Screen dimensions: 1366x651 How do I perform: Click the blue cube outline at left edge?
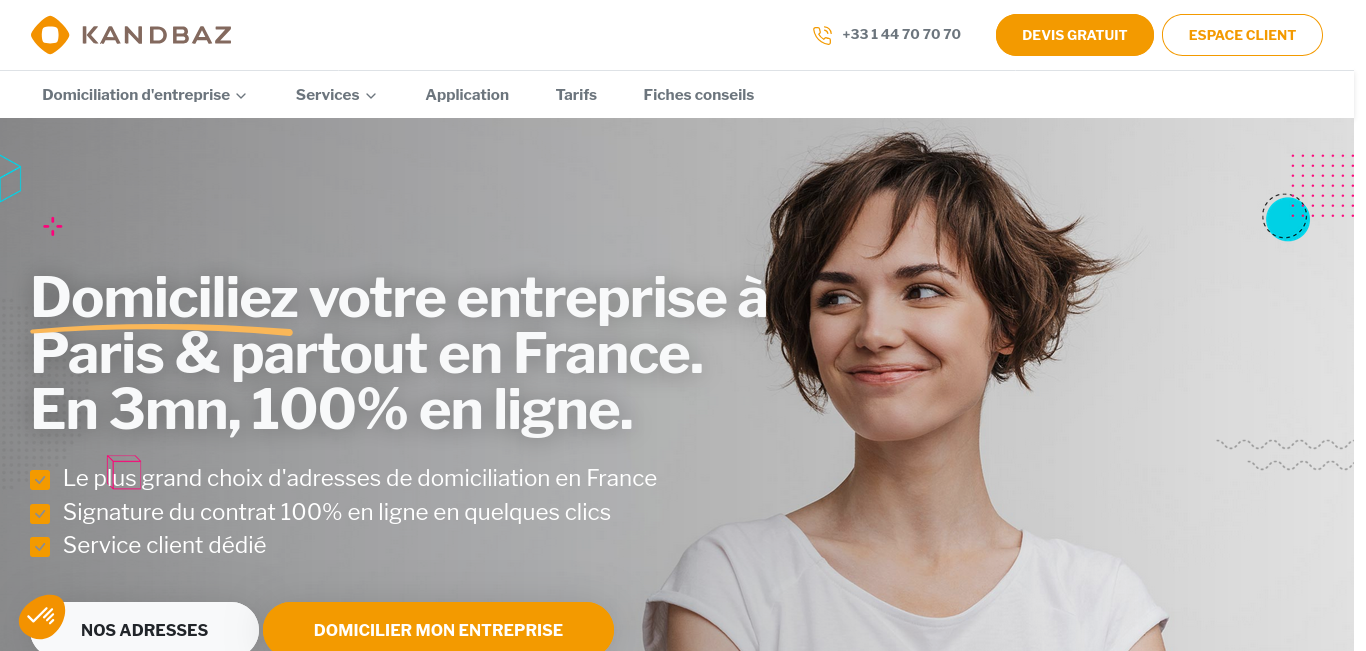coord(9,178)
